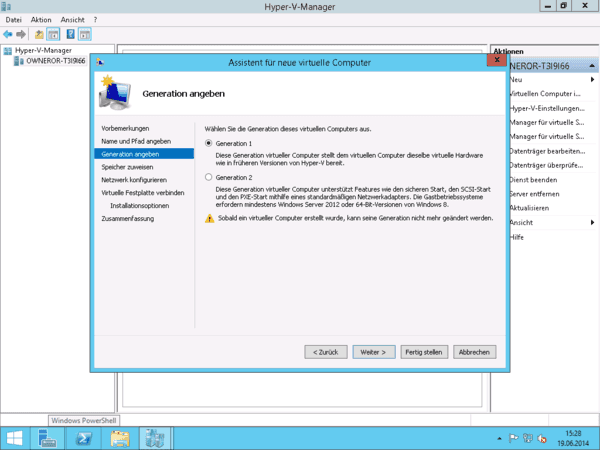Screen dimensions: 600x450
Task: Click the Abbrechen button
Action: [474, 352]
